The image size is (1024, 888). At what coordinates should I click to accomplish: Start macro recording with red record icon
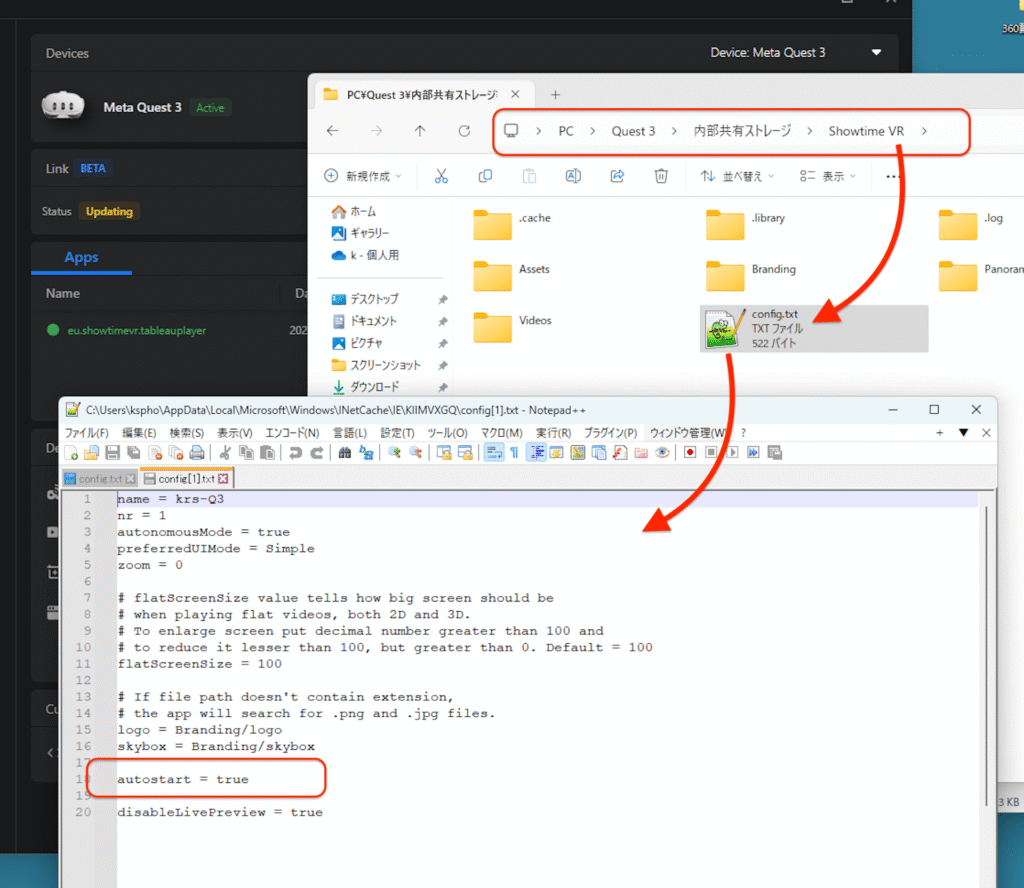tap(690, 452)
